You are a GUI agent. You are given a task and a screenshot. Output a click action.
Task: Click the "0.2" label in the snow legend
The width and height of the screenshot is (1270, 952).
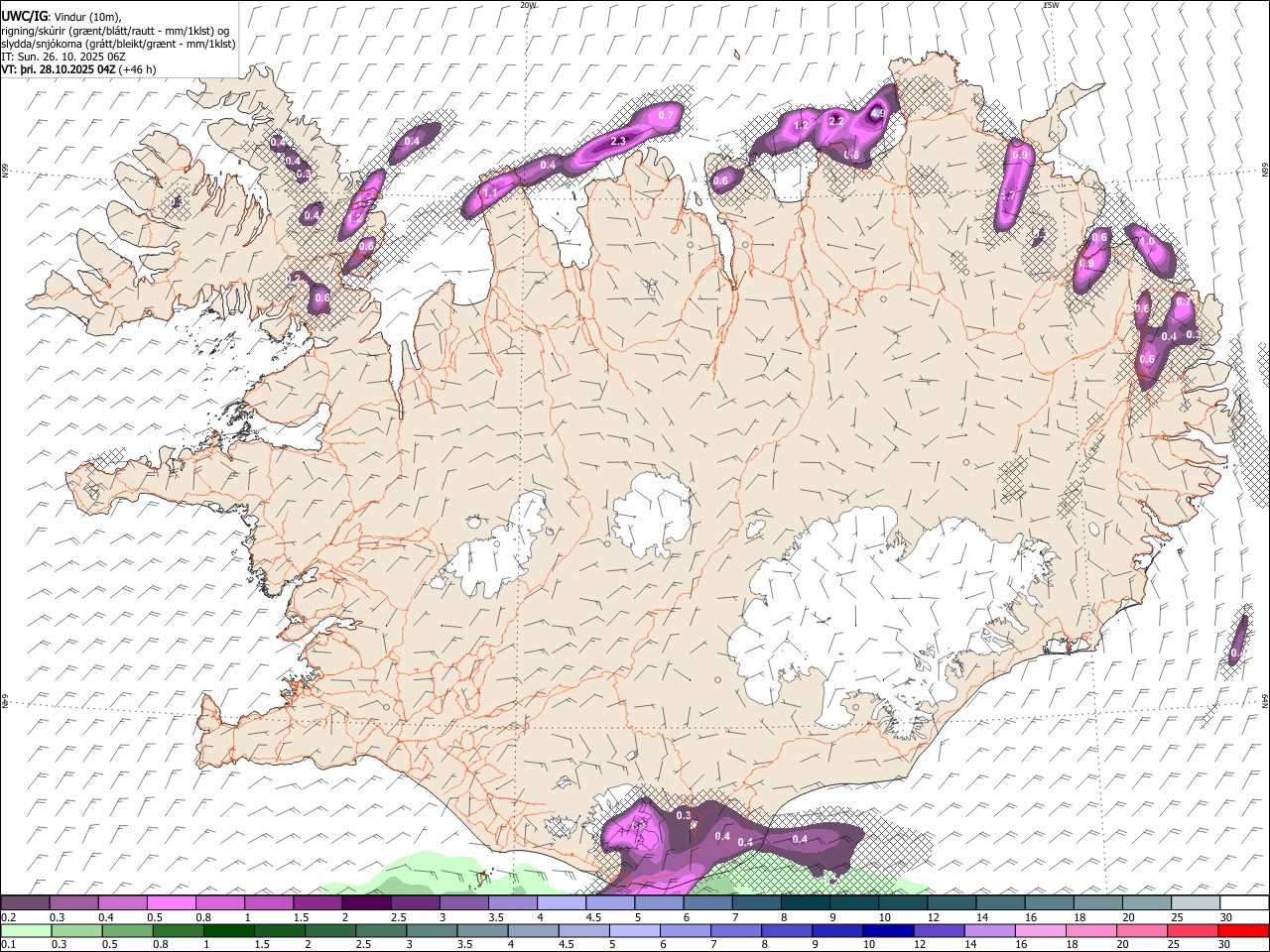pos(10,917)
